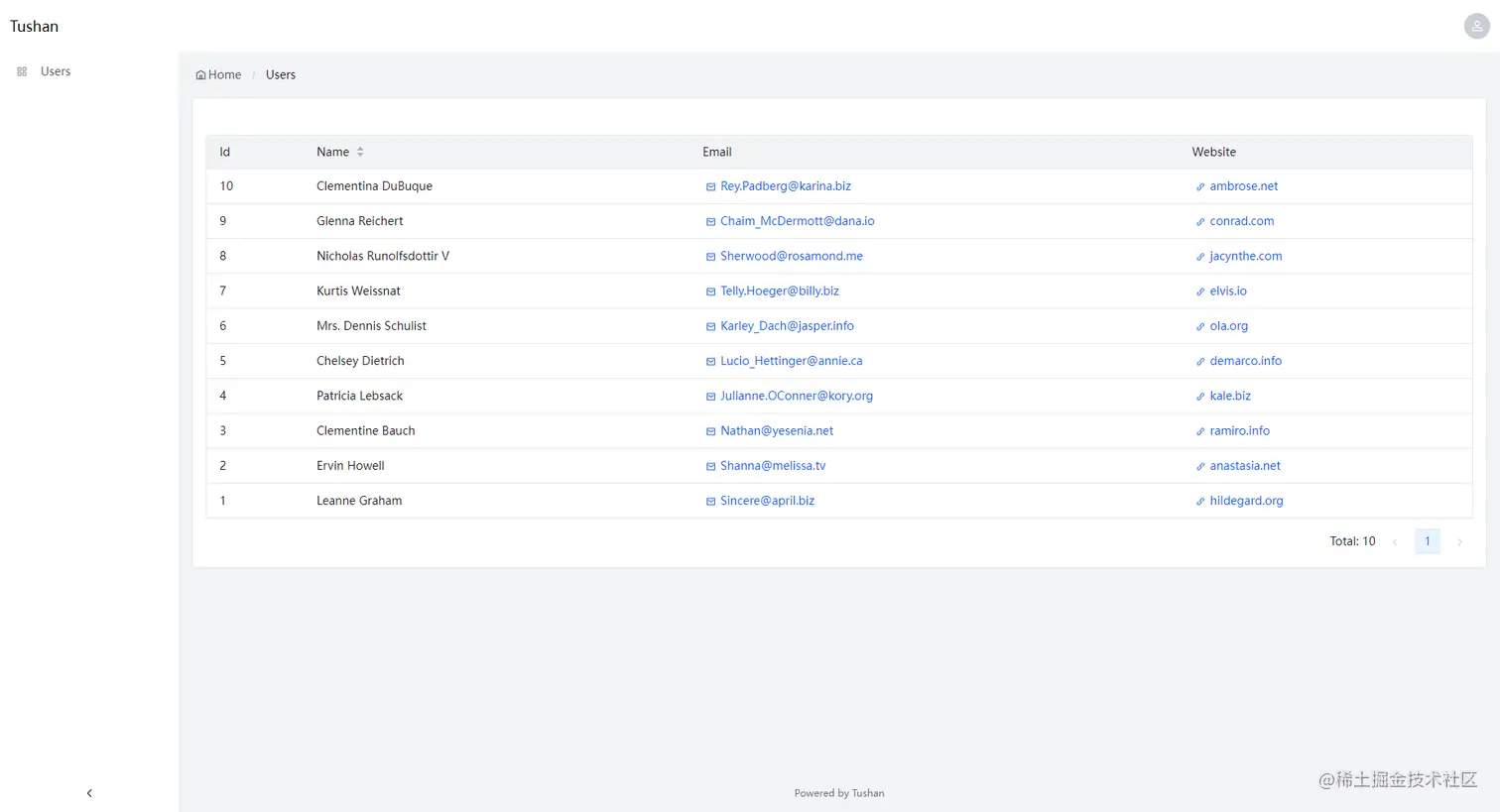This screenshot has height=812, width=1500.
Task: Click the name Leanne Graham
Action: [359, 500]
